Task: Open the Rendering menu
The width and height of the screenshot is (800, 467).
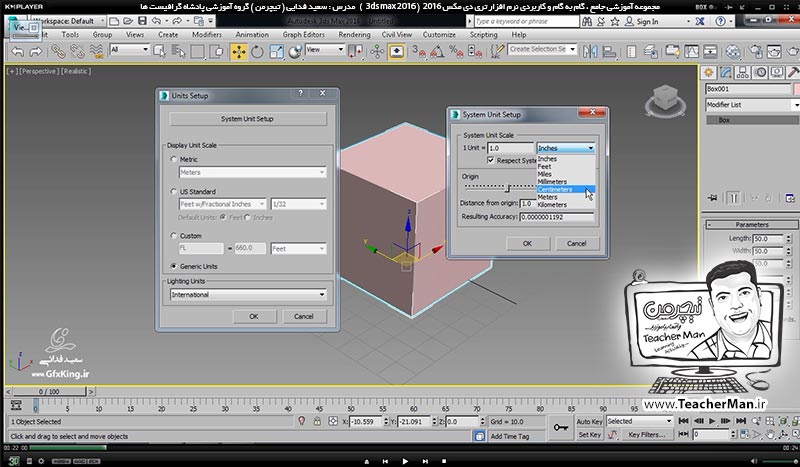Action: pyautogui.click(x=354, y=35)
